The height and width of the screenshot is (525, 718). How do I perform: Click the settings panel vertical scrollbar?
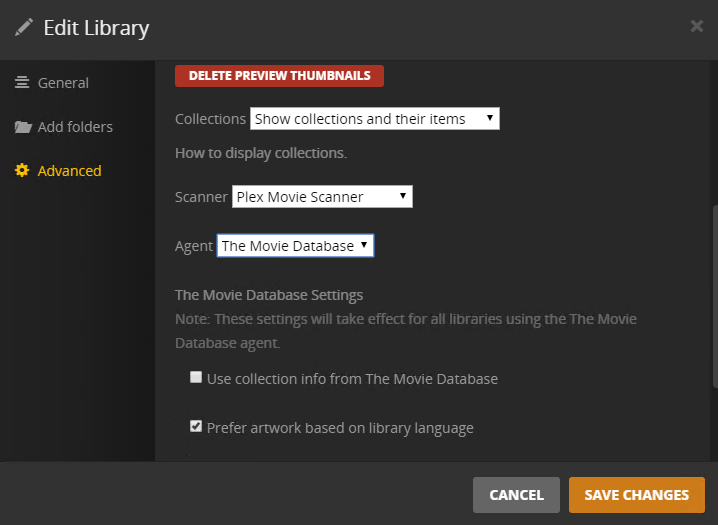(714, 295)
